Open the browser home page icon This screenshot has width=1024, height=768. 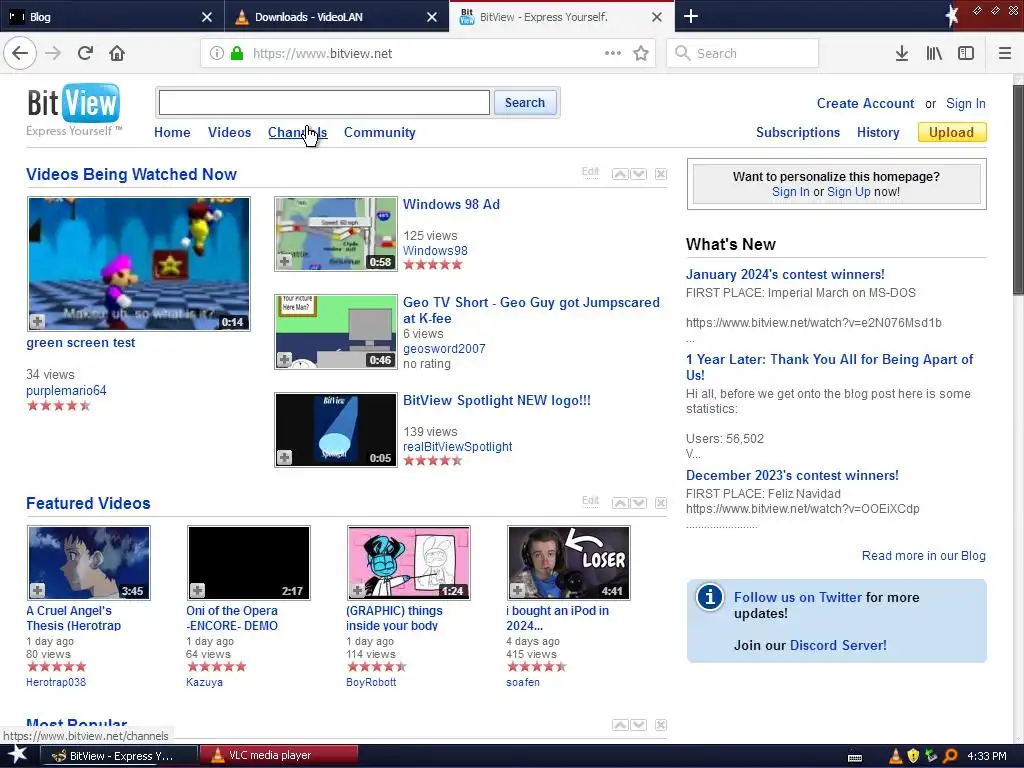pyautogui.click(x=117, y=53)
